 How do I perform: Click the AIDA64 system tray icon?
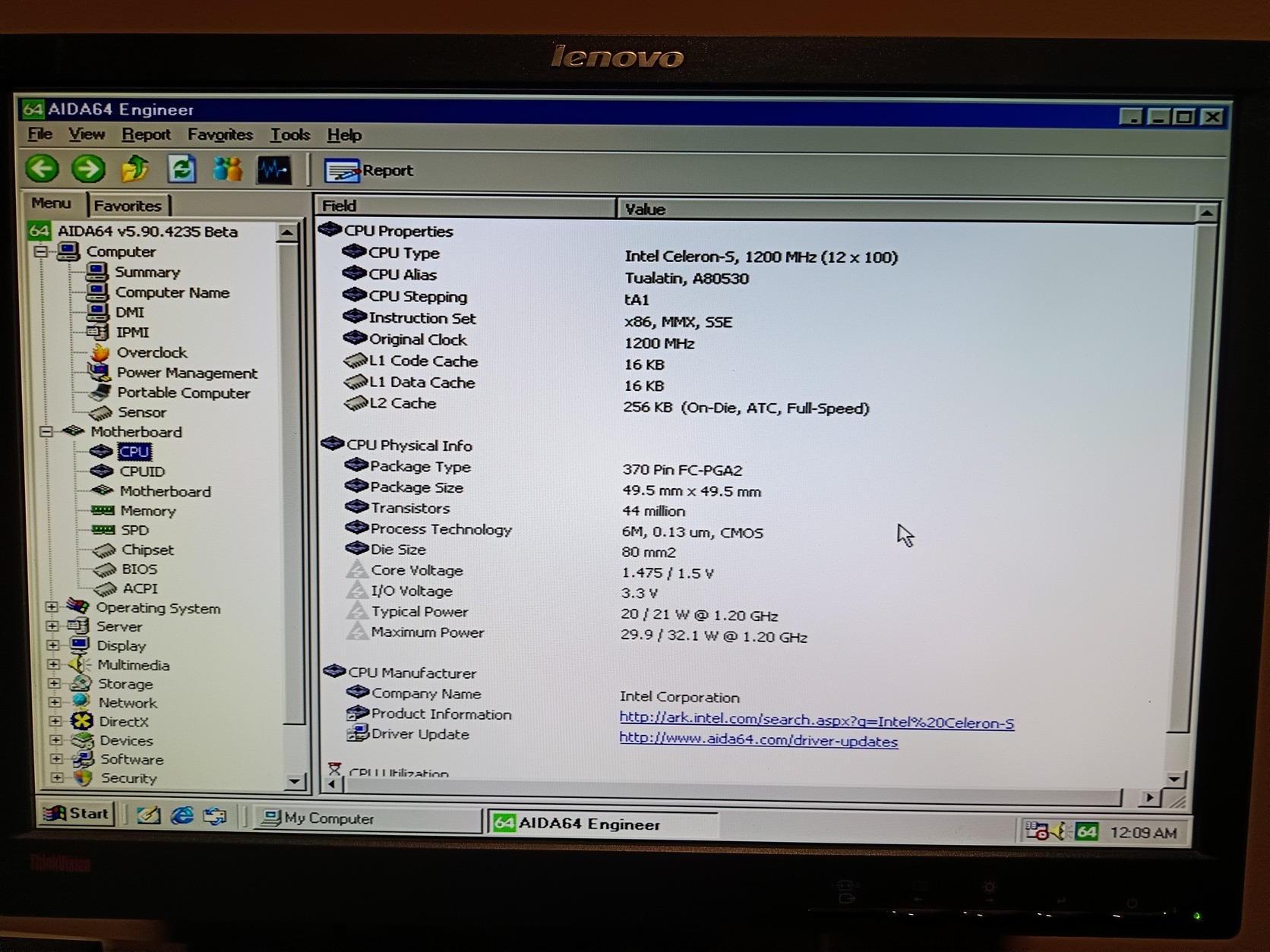point(1087,832)
